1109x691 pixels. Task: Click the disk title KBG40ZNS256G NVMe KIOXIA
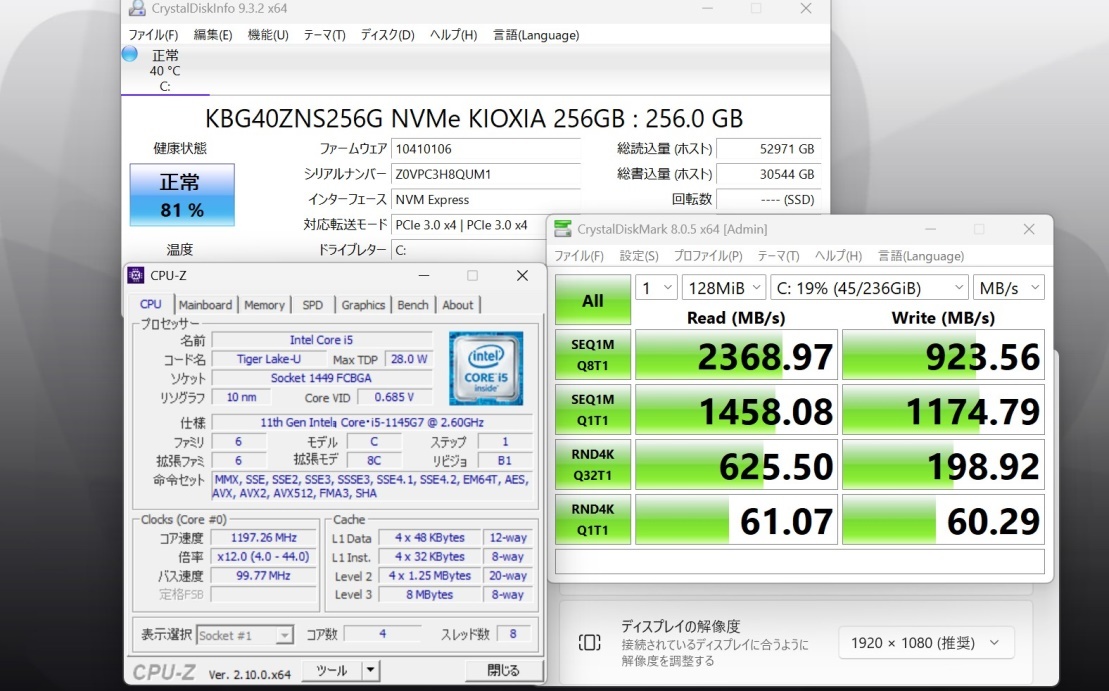474,118
